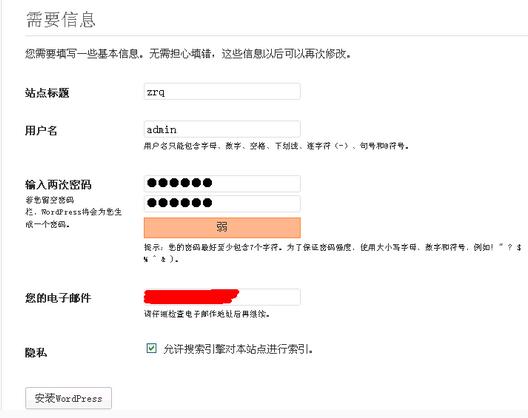This screenshot has width=528, height=418.
Task: Click the 需要信息 heading
Action: (x=61, y=19)
